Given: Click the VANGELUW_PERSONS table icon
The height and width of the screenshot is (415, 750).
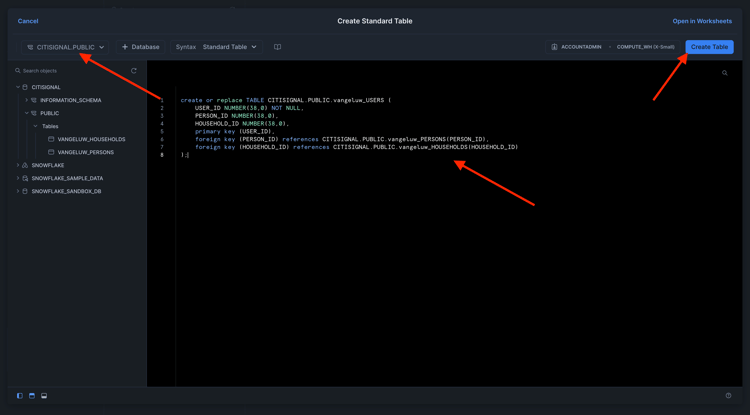Looking at the screenshot, I should [x=51, y=152].
